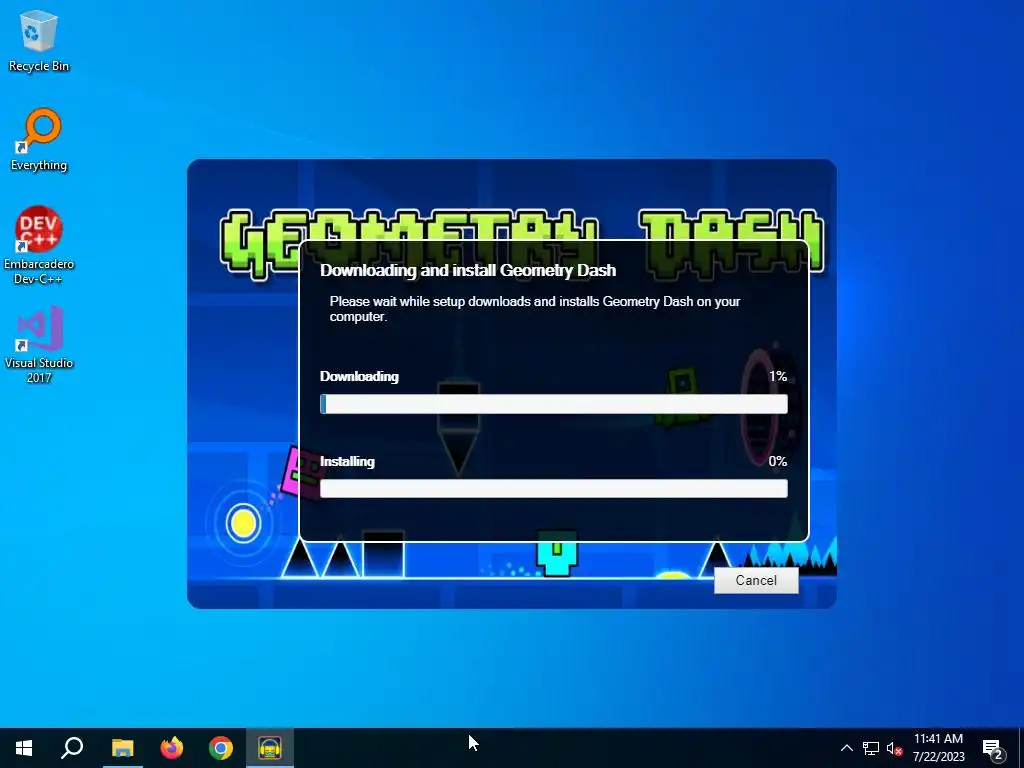Open the Recycle Bin desktop icon

coord(39,40)
